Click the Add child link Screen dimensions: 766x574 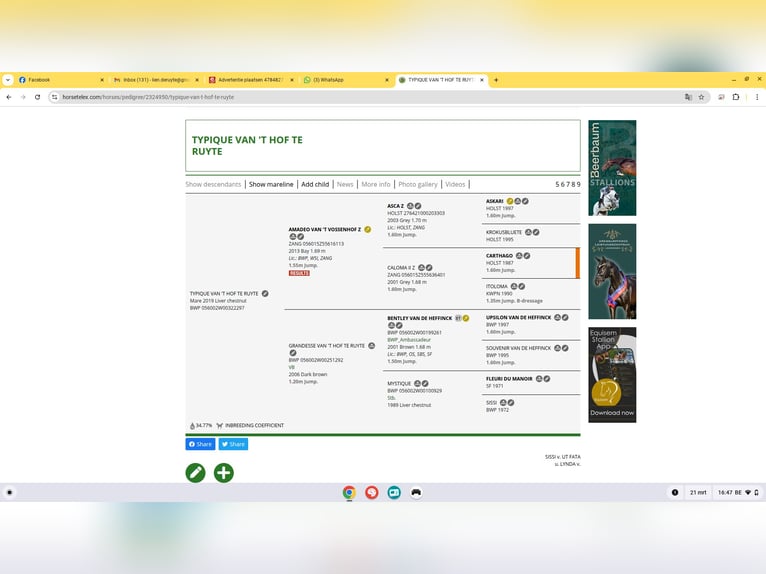click(x=315, y=184)
